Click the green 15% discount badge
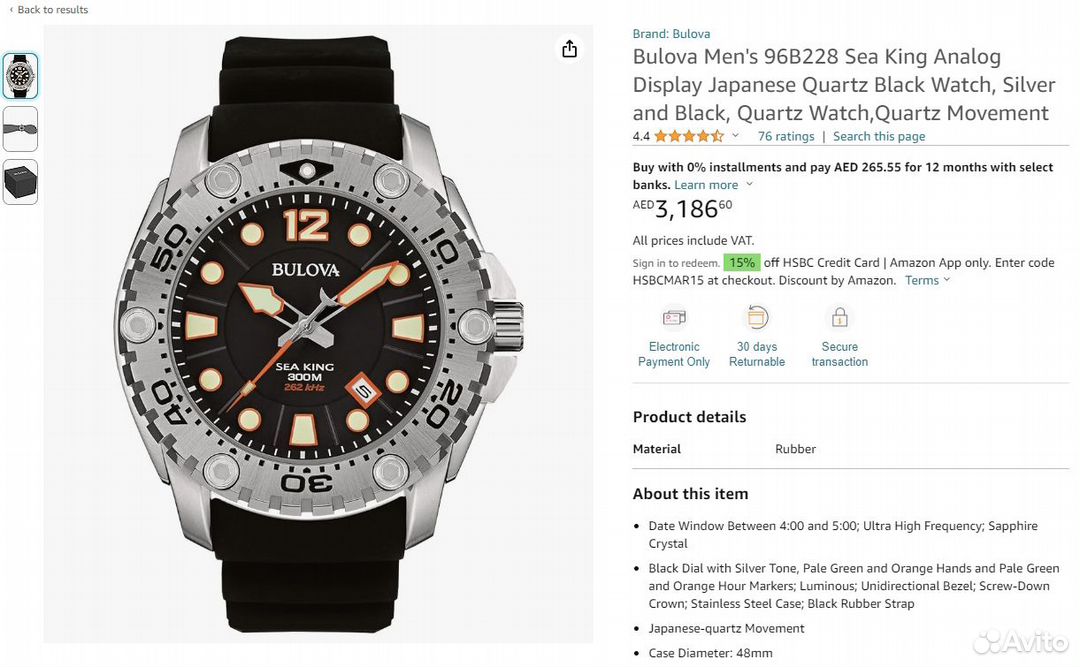This screenshot has height=667, width=1080. tap(741, 263)
